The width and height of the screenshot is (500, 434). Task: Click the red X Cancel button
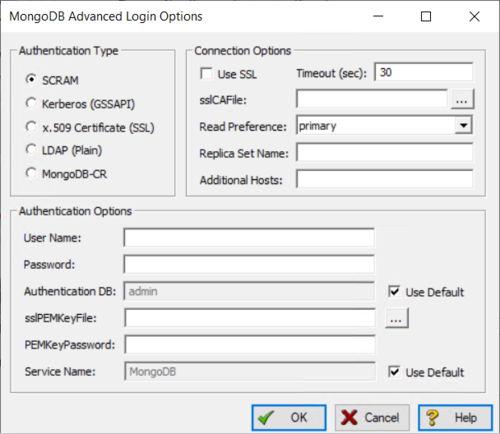click(372, 417)
